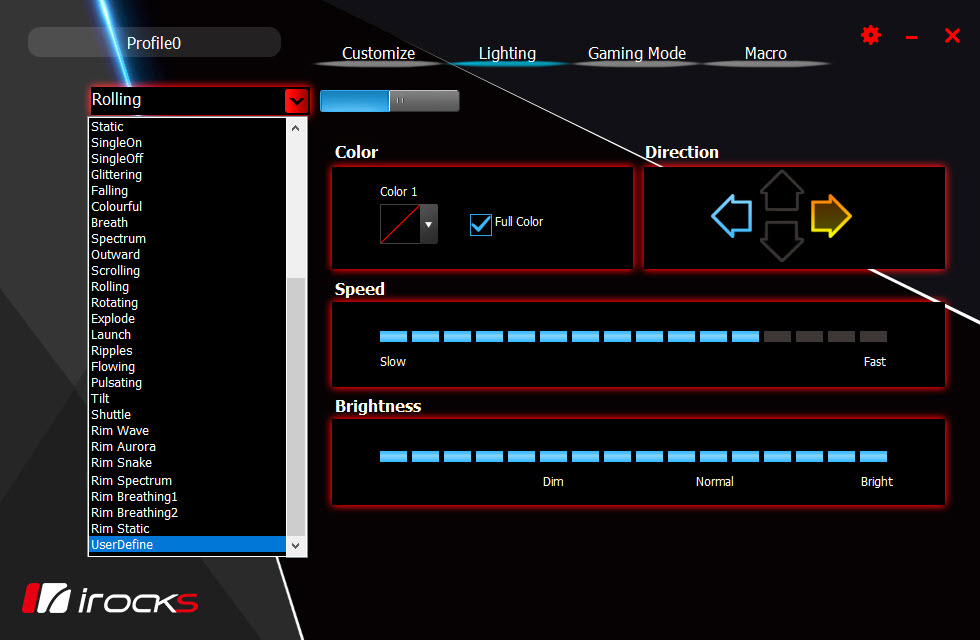Choose UserDefine from the effect list
Viewport: 980px width, 640px height.
[x=188, y=544]
